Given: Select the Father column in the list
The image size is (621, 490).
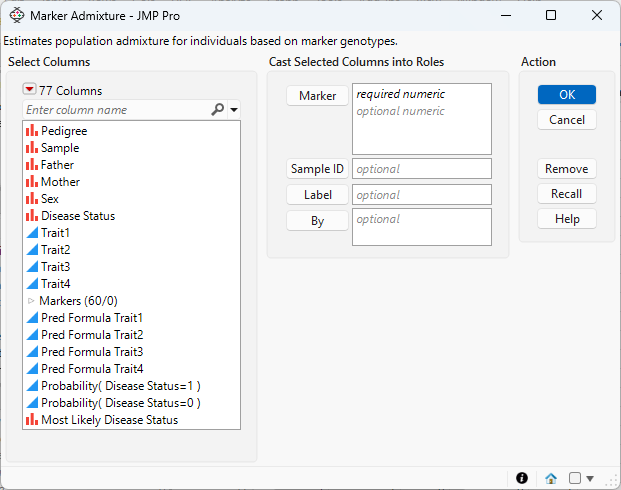Looking at the screenshot, I should [x=57, y=165].
